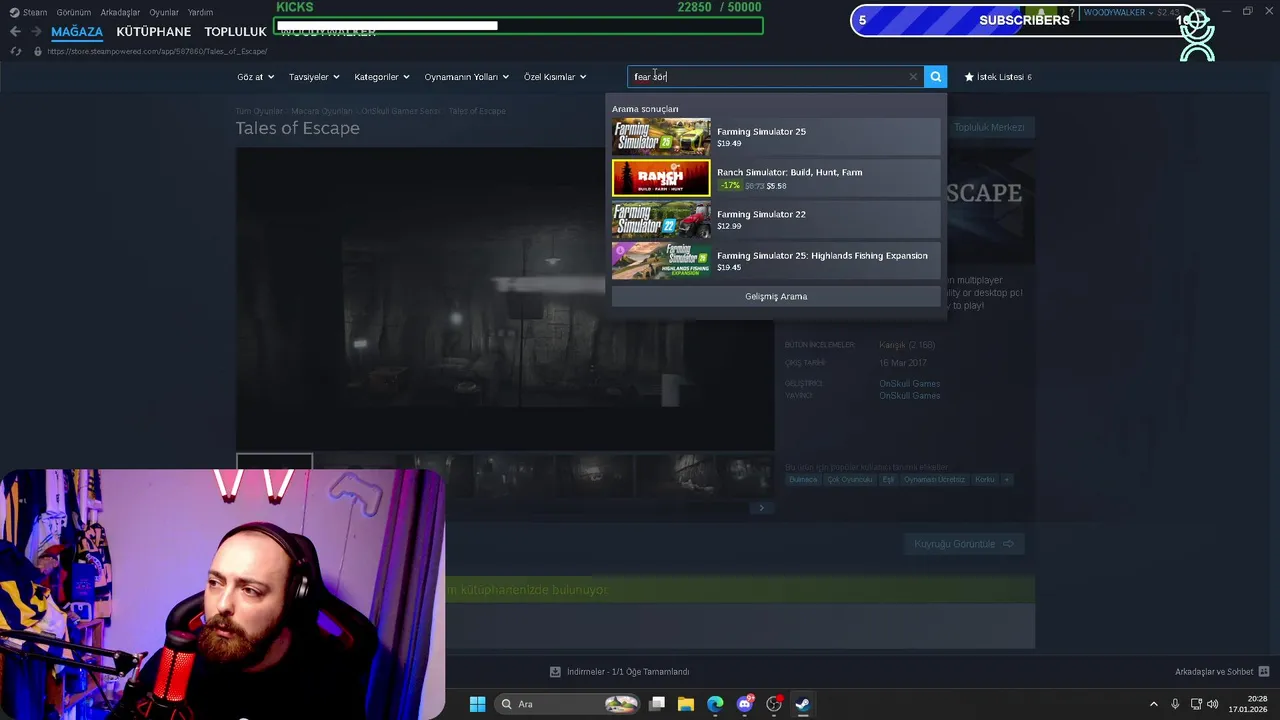Click the network tray icon
Image resolution: width=1280 pixels, height=720 pixels.
coord(1196,704)
